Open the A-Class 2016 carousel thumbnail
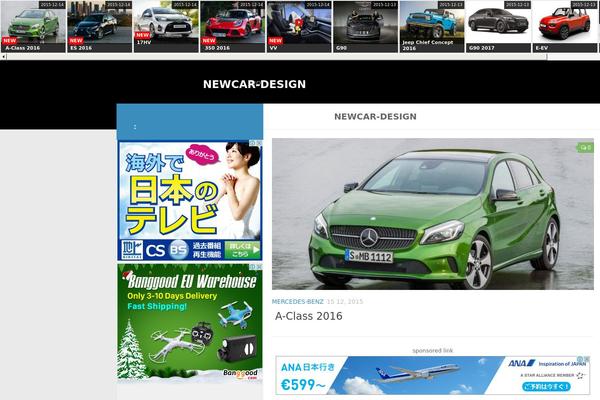The width and height of the screenshot is (600, 400). 33,26
